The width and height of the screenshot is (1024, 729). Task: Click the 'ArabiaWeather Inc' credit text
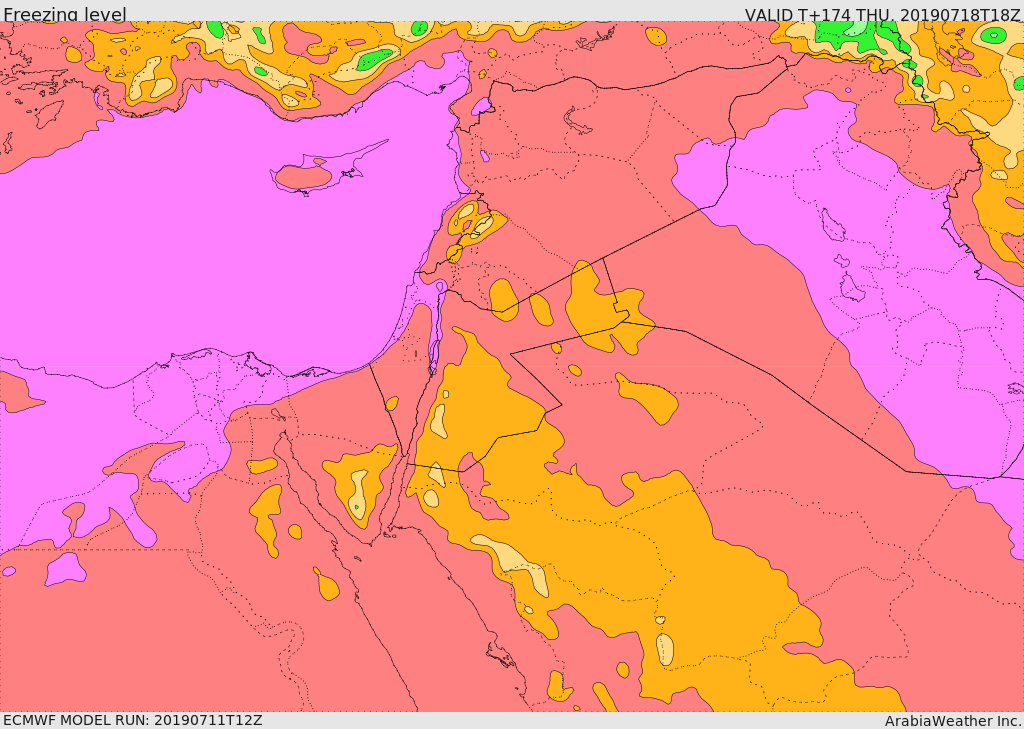953,721
